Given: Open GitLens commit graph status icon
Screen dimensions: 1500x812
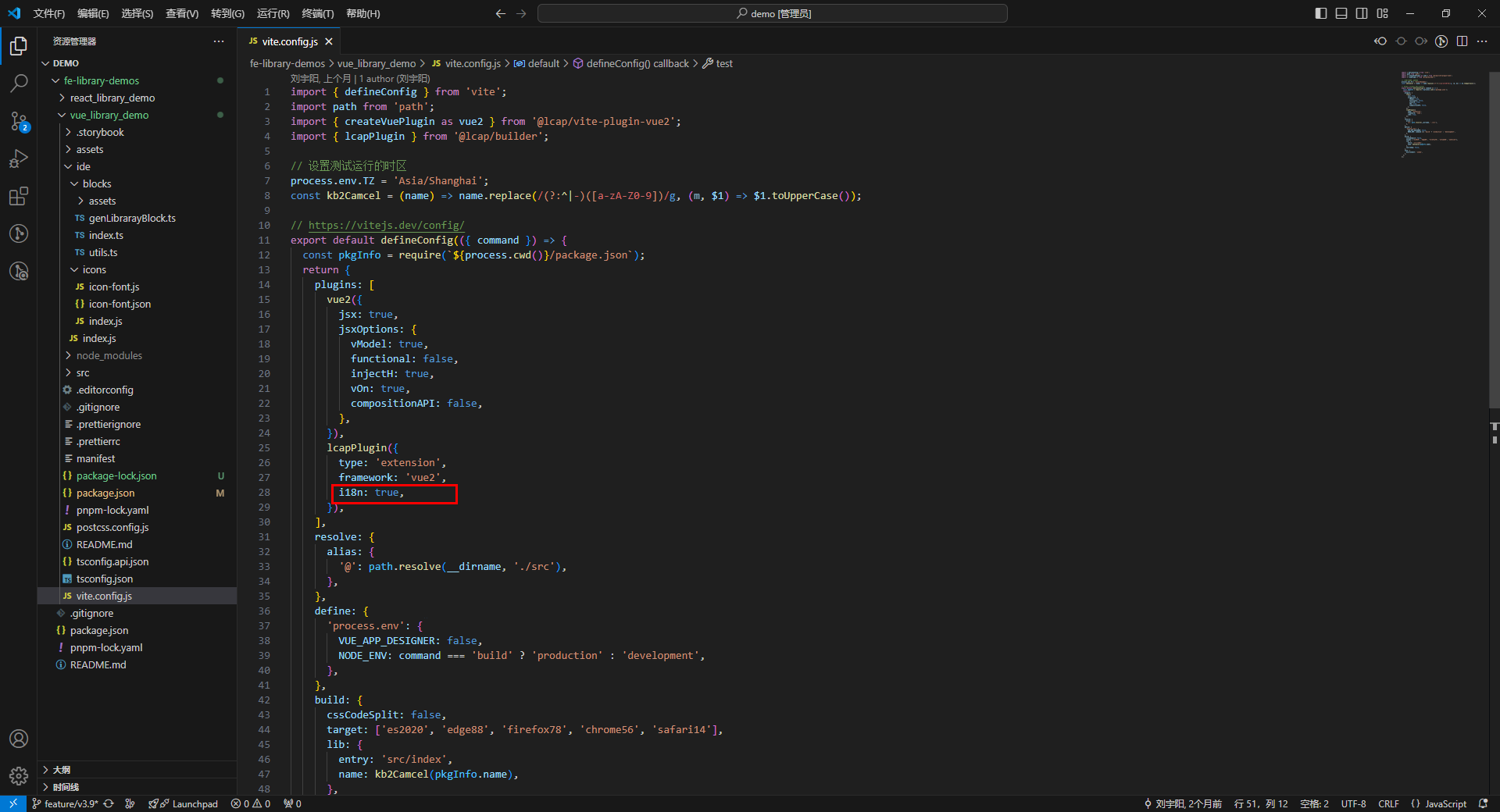Looking at the screenshot, I should pyautogui.click(x=130, y=803).
